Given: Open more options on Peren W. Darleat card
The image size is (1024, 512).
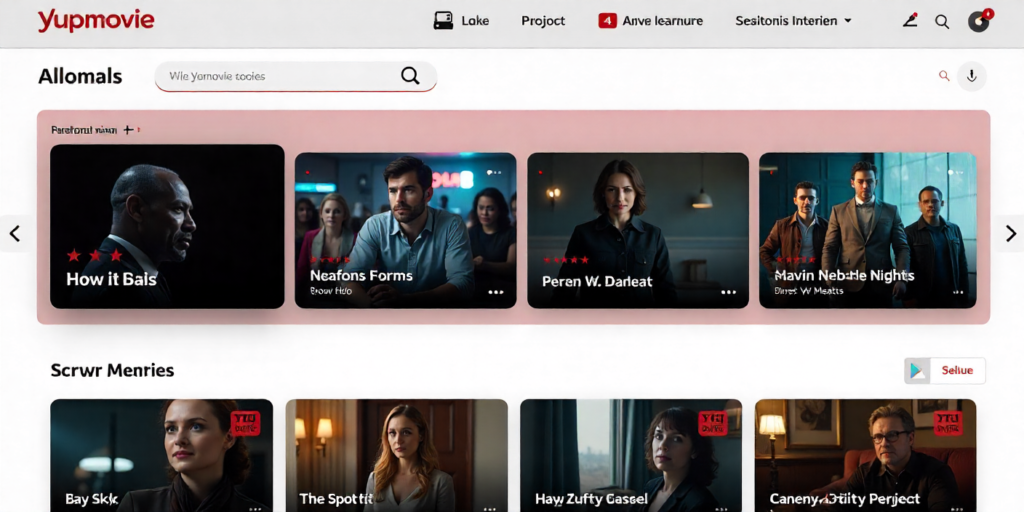Looking at the screenshot, I should [x=729, y=292].
